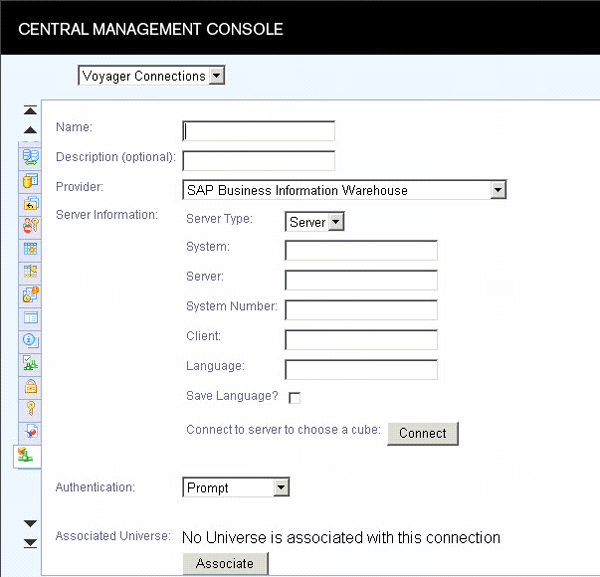Click the Associate button
Screen dimensions: 600x577
click(x=225, y=563)
